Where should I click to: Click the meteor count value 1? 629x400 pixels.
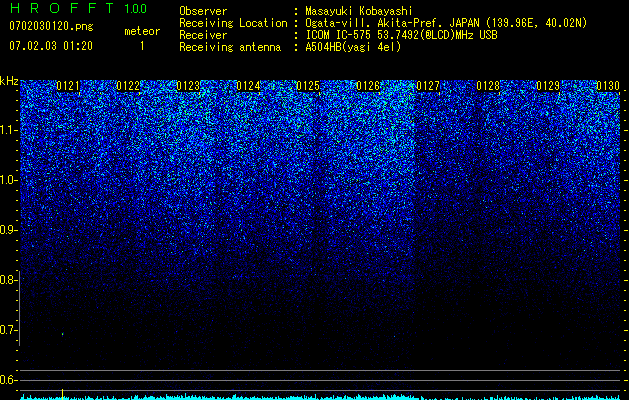click(x=142, y=46)
